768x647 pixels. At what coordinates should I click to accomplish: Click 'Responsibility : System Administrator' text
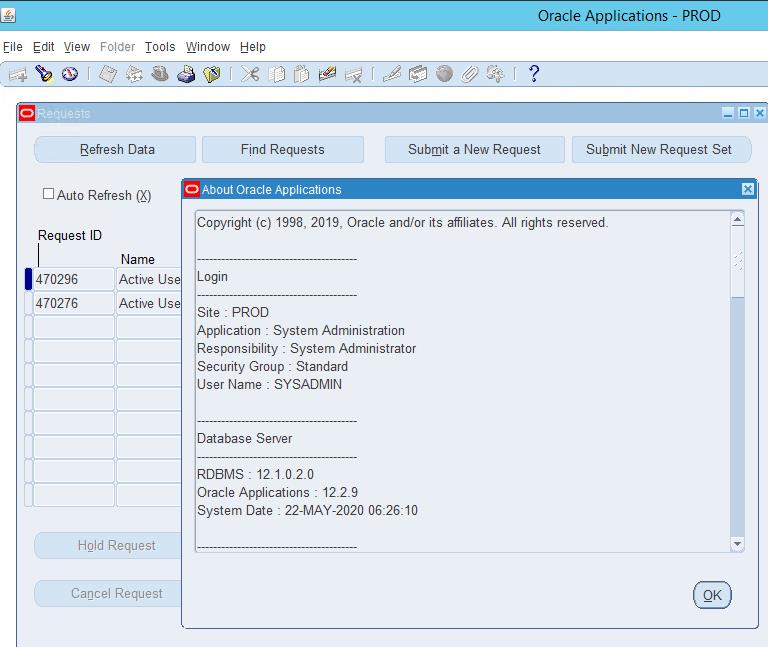[307, 348]
